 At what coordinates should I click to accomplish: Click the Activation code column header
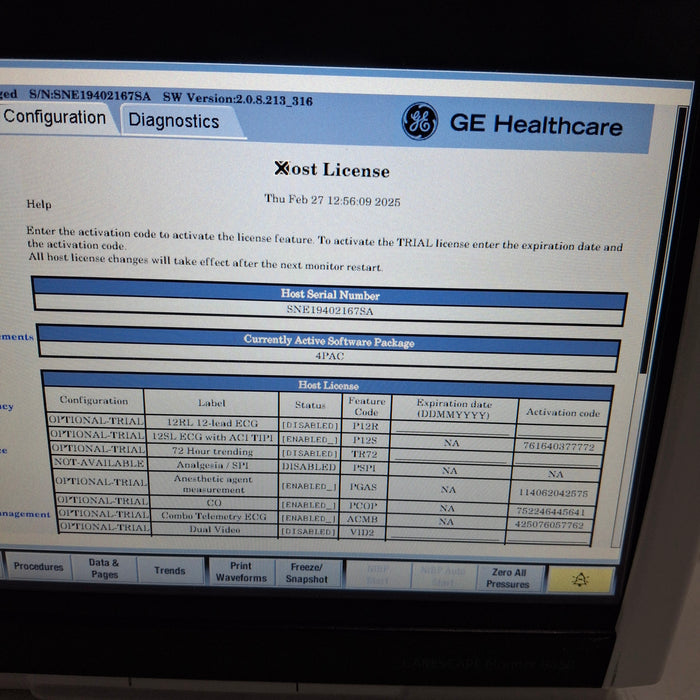tap(562, 412)
